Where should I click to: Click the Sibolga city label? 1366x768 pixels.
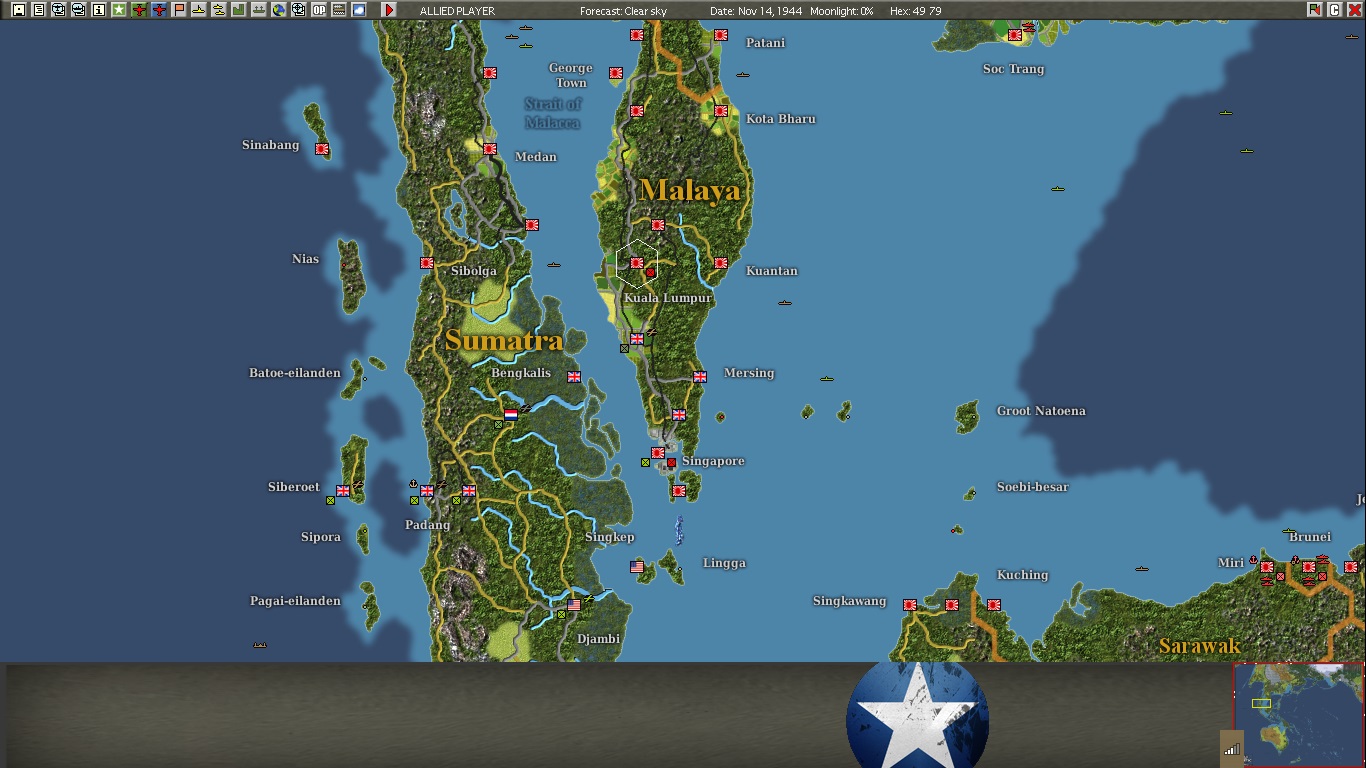tap(473, 271)
